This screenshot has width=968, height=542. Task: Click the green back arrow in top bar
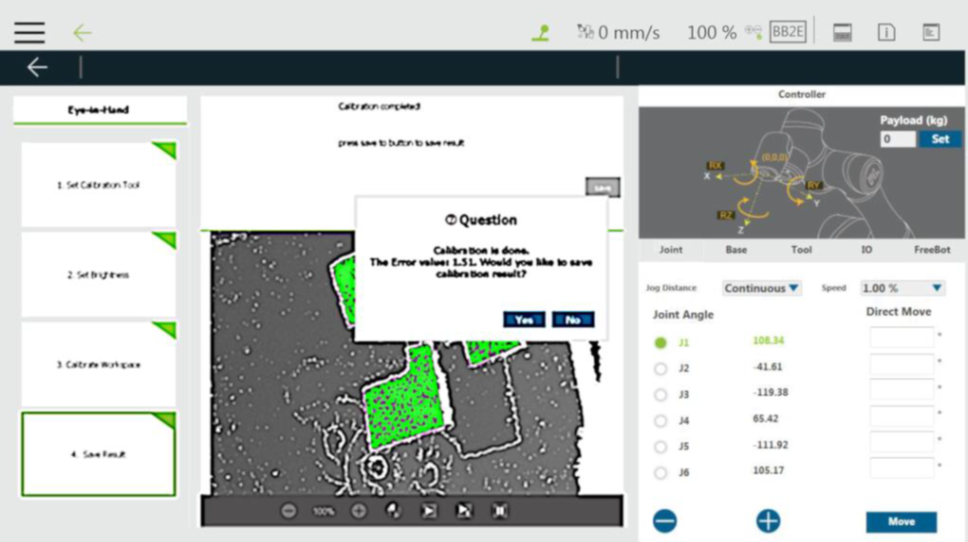point(82,32)
